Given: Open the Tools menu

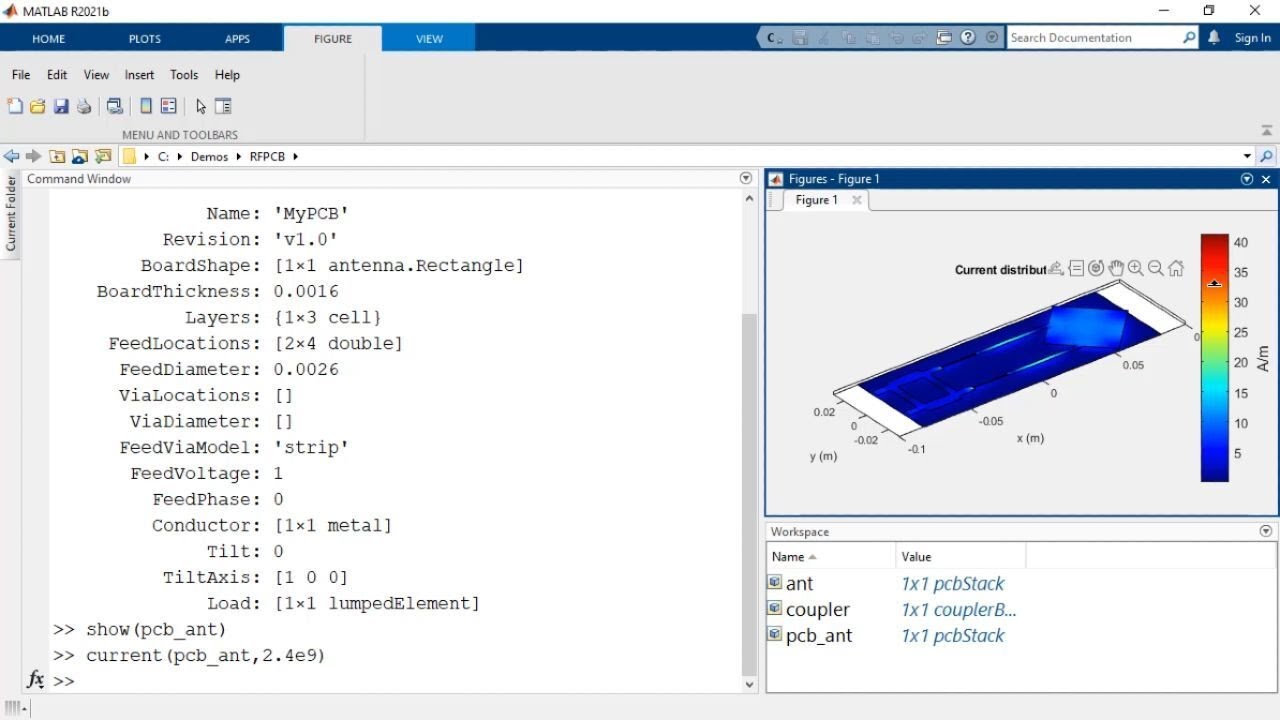Looking at the screenshot, I should (184, 75).
